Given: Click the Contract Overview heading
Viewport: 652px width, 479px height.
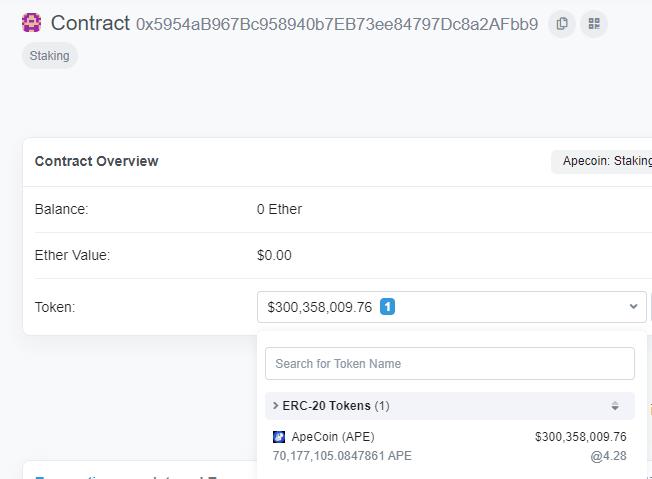Looking at the screenshot, I should (x=96, y=161).
